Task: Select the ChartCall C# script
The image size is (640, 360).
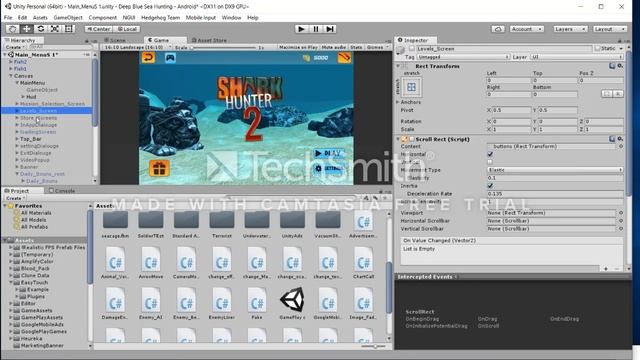Action: tap(363, 262)
